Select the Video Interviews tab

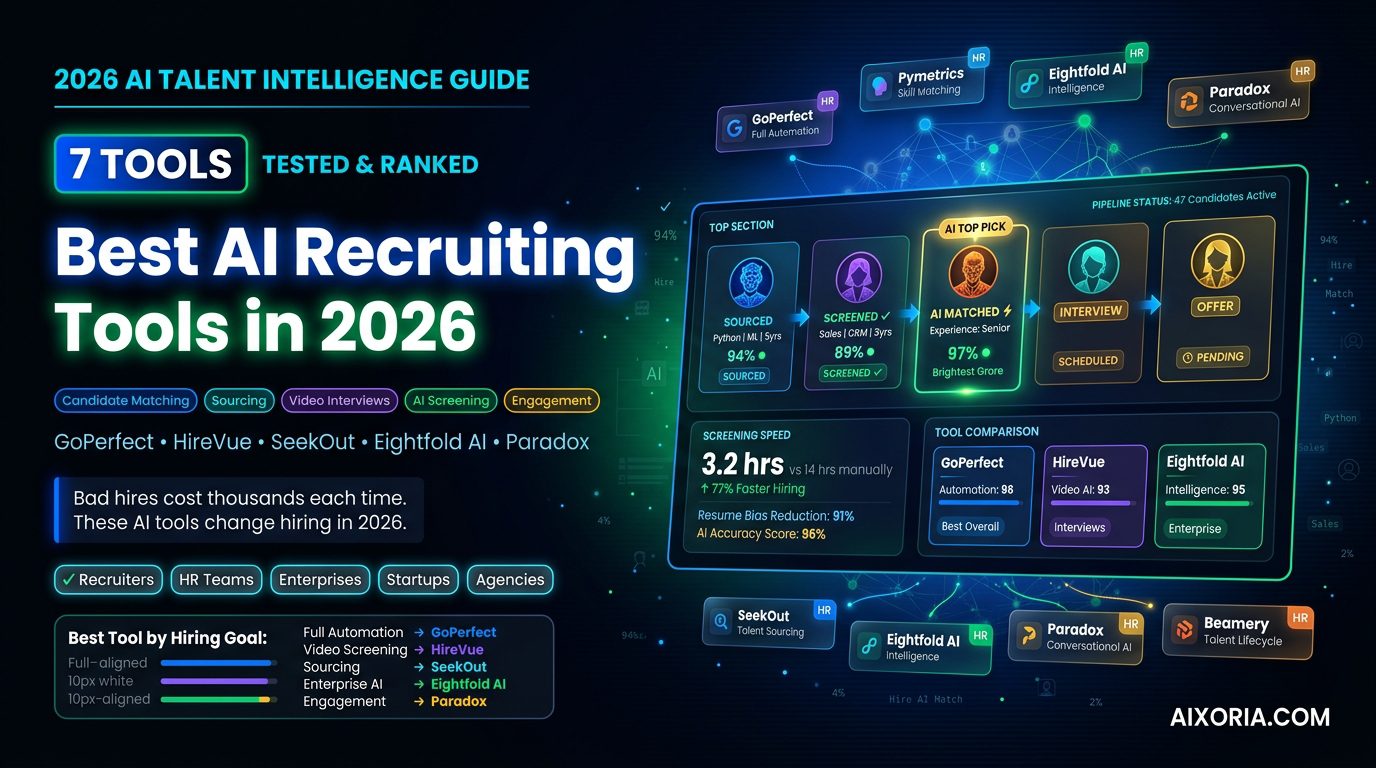[x=339, y=400]
